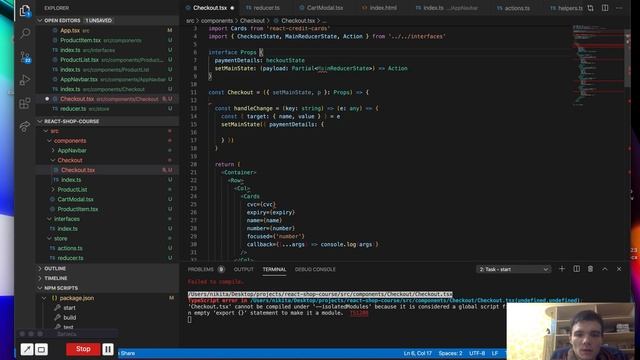This screenshot has width=640, height=360.
Task: Switch to the index.ts AppNavbar editor tab
Action: [447, 8]
